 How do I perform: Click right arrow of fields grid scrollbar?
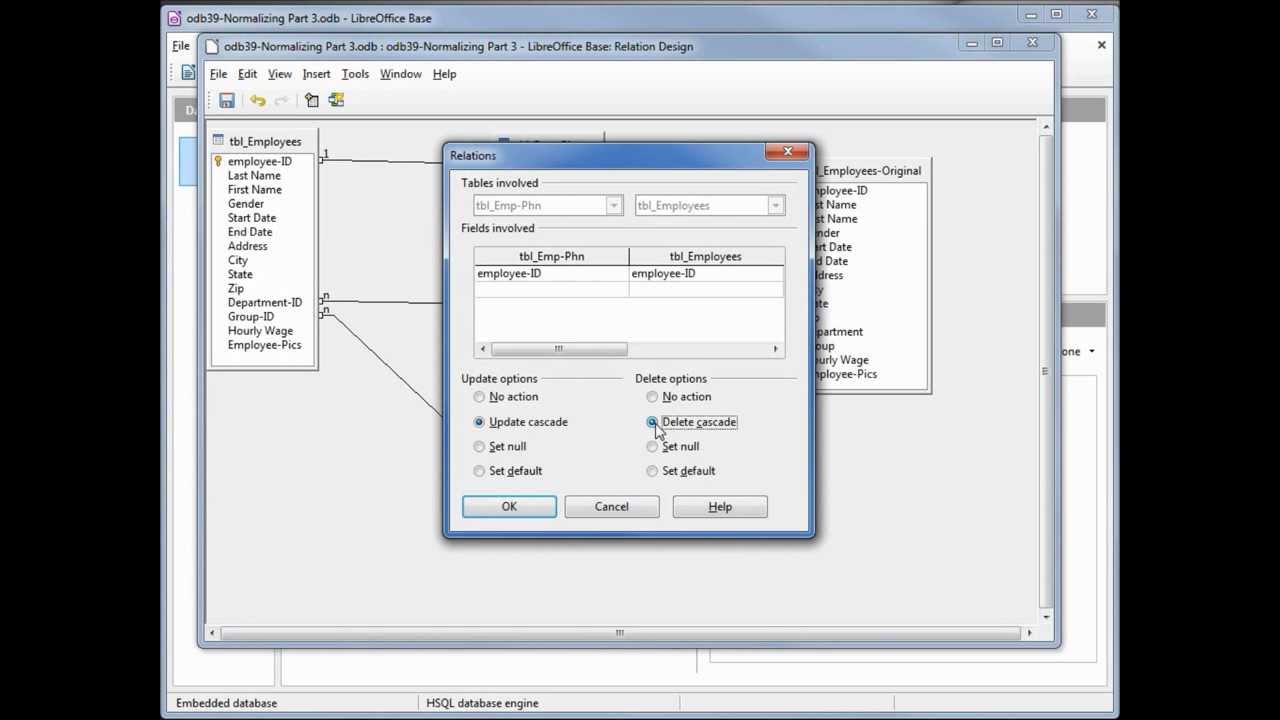point(775,349)
